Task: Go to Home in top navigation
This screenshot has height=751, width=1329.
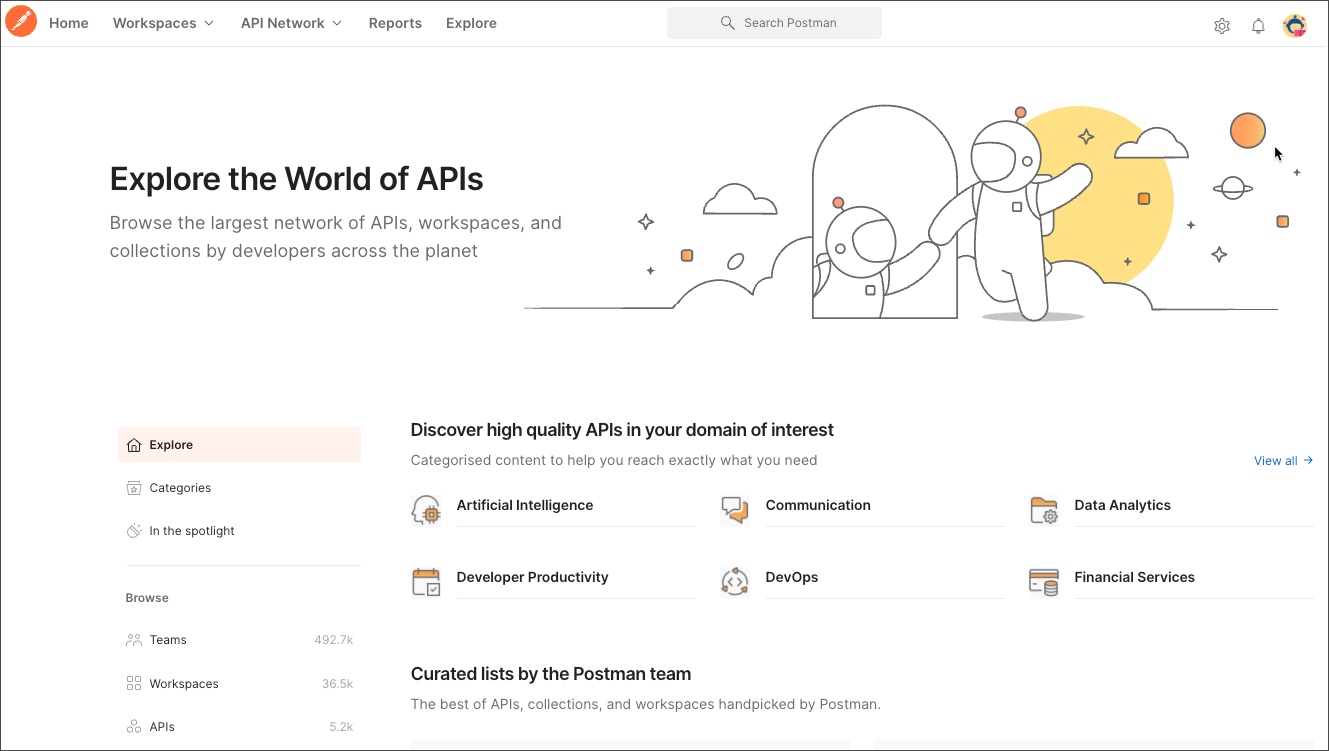Action: pyautogui.click(x=69, y=23)
